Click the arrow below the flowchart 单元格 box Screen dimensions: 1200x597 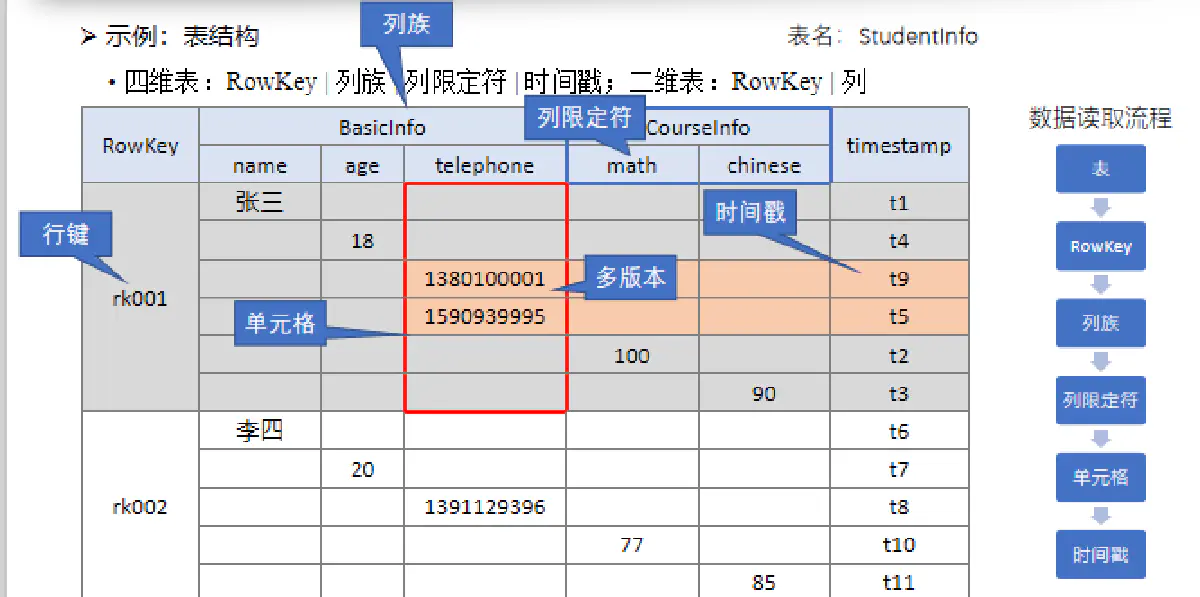[x=1100, y=516]
